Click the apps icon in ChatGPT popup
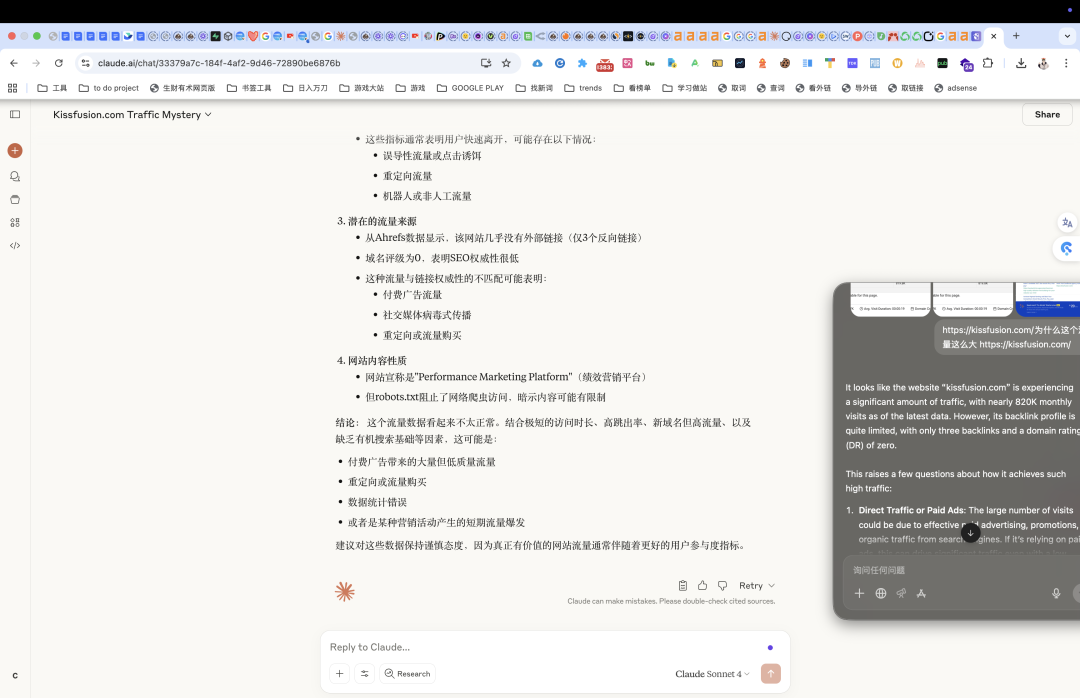1080x698 pixels. [922, 593]
